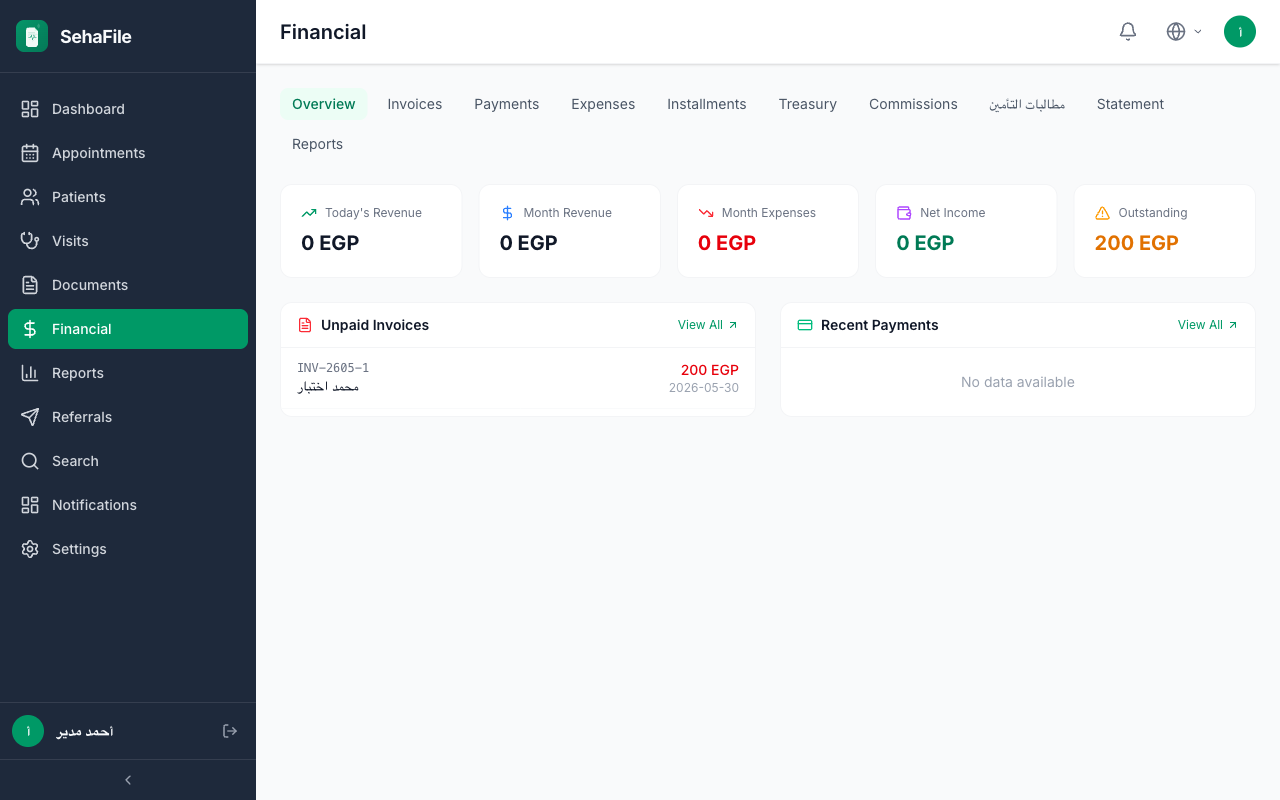Click the Documents file icon
Viewport: 1280px width, 800px height.
point(30,285)
